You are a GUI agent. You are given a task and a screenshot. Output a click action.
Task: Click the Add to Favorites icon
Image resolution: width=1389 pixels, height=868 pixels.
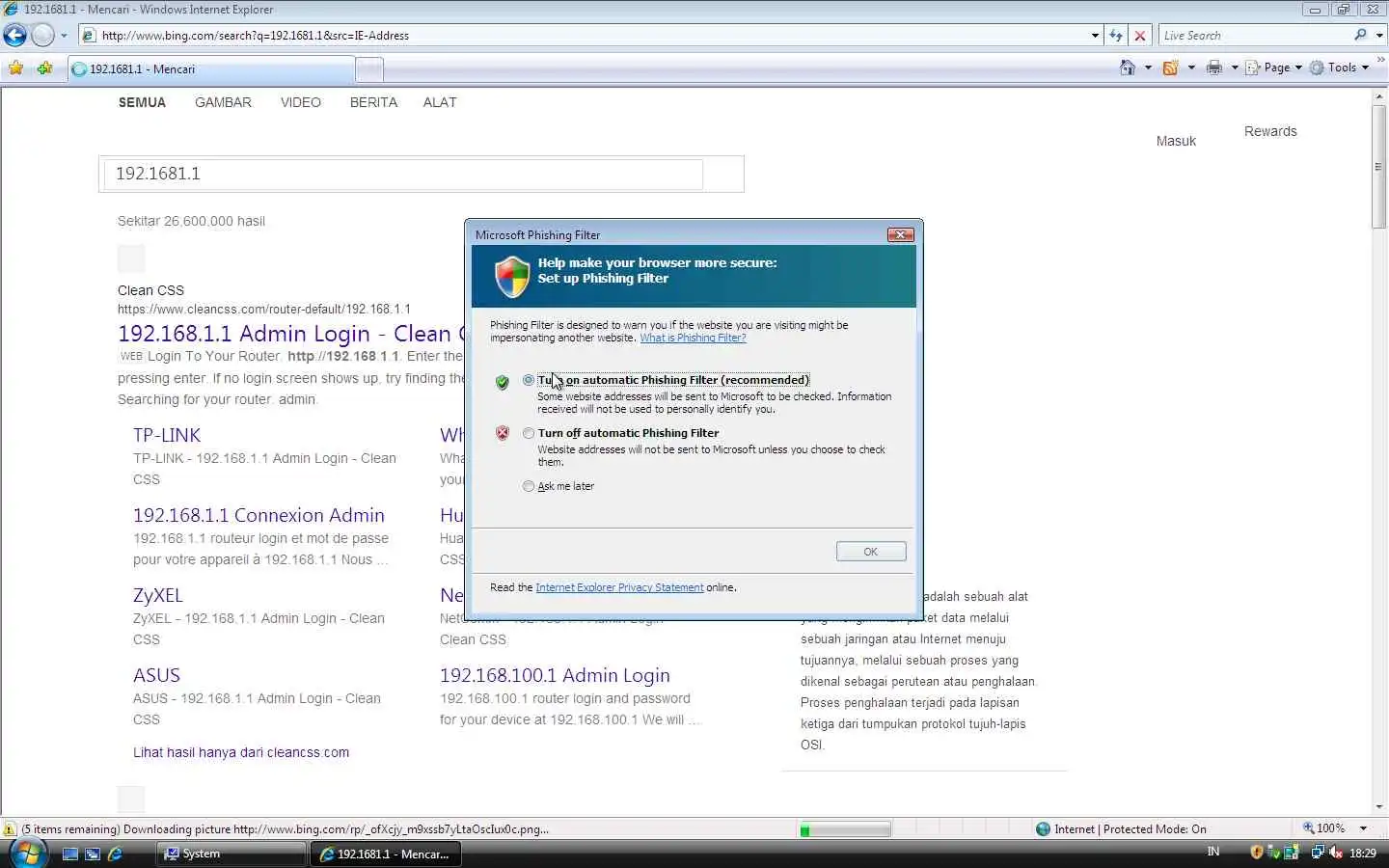(x=44, y=68)
